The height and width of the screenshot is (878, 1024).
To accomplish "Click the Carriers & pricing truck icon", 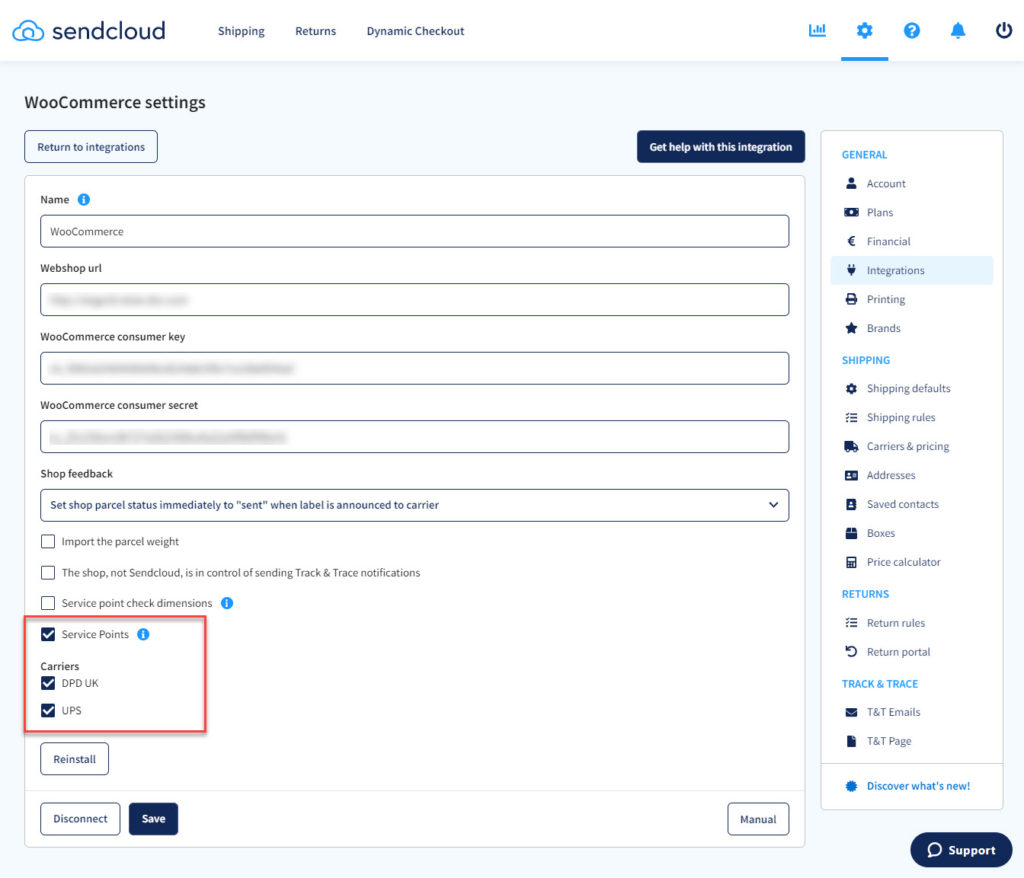I will pos(851,446).
